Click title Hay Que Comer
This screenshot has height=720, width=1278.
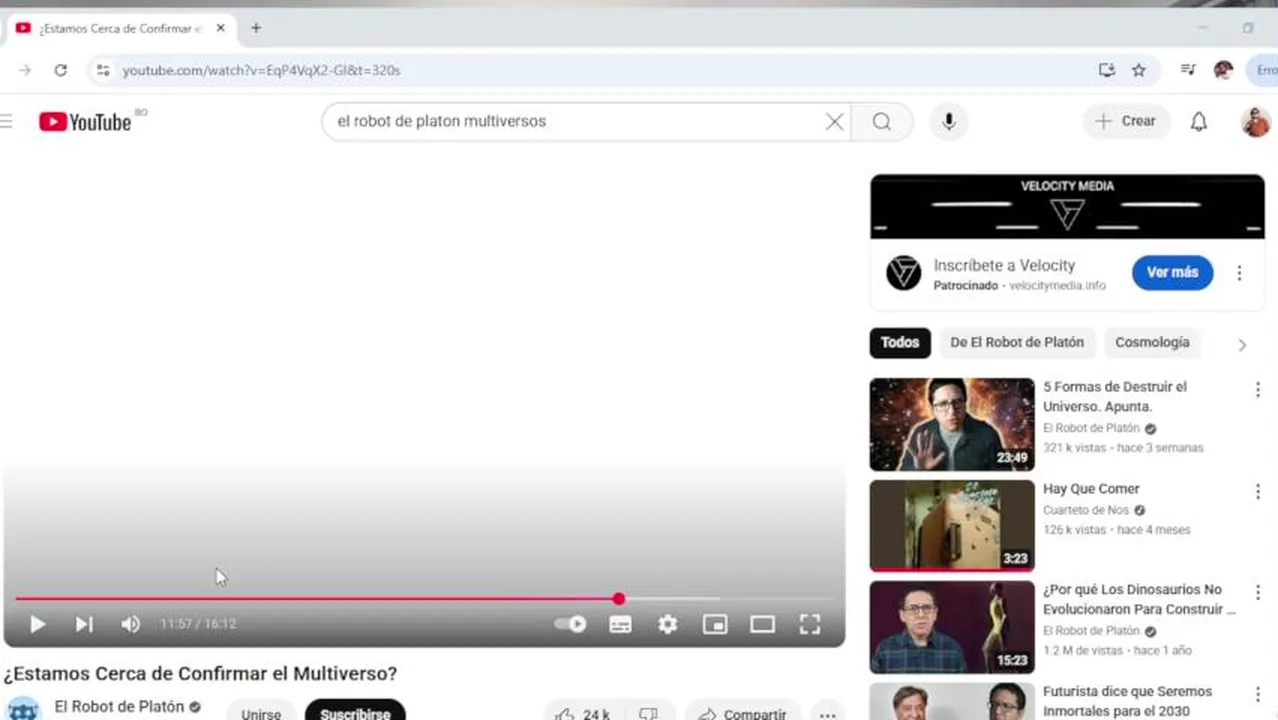[x=1091, y=489]
